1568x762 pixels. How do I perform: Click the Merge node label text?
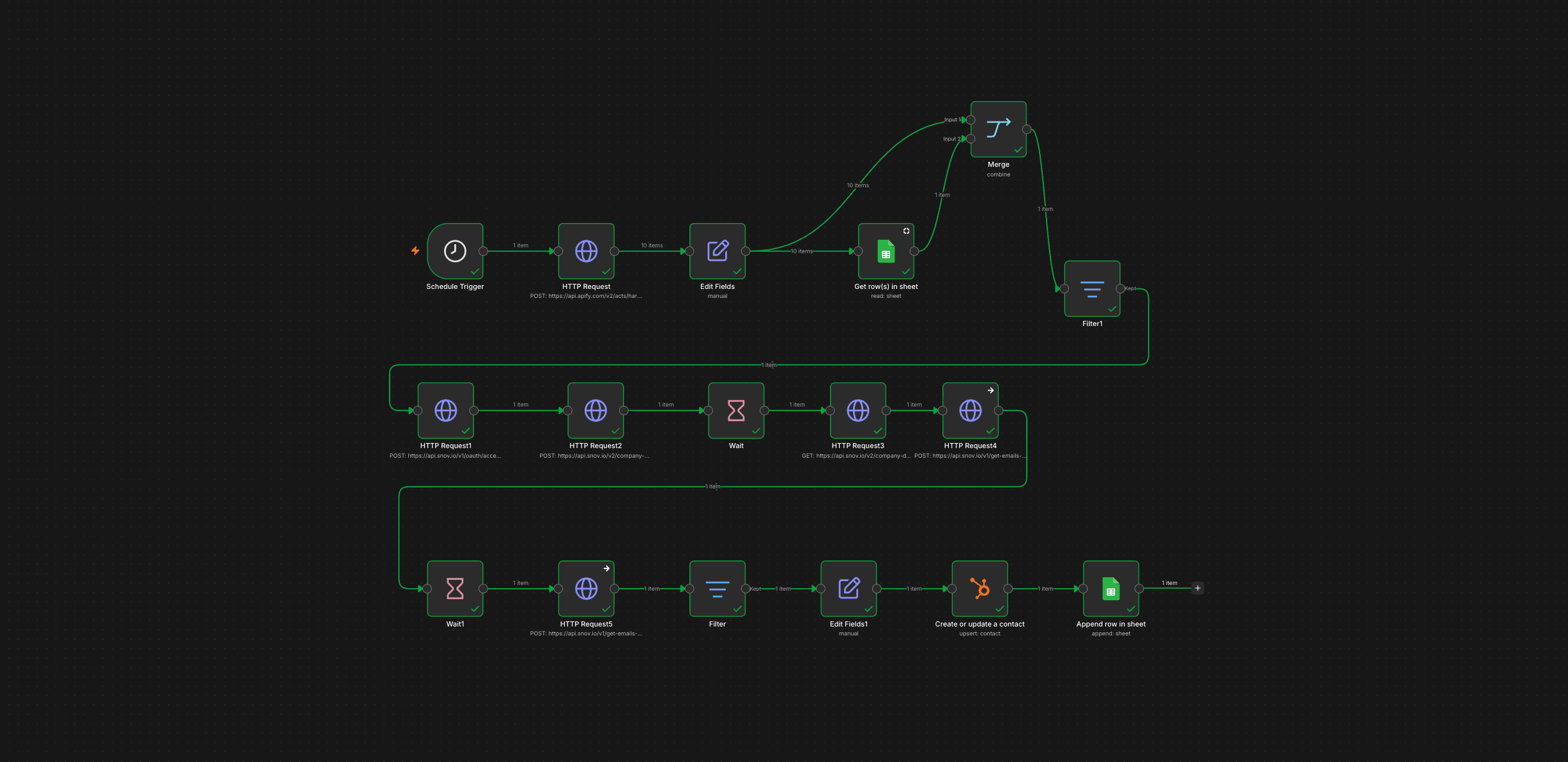(999, 164)
